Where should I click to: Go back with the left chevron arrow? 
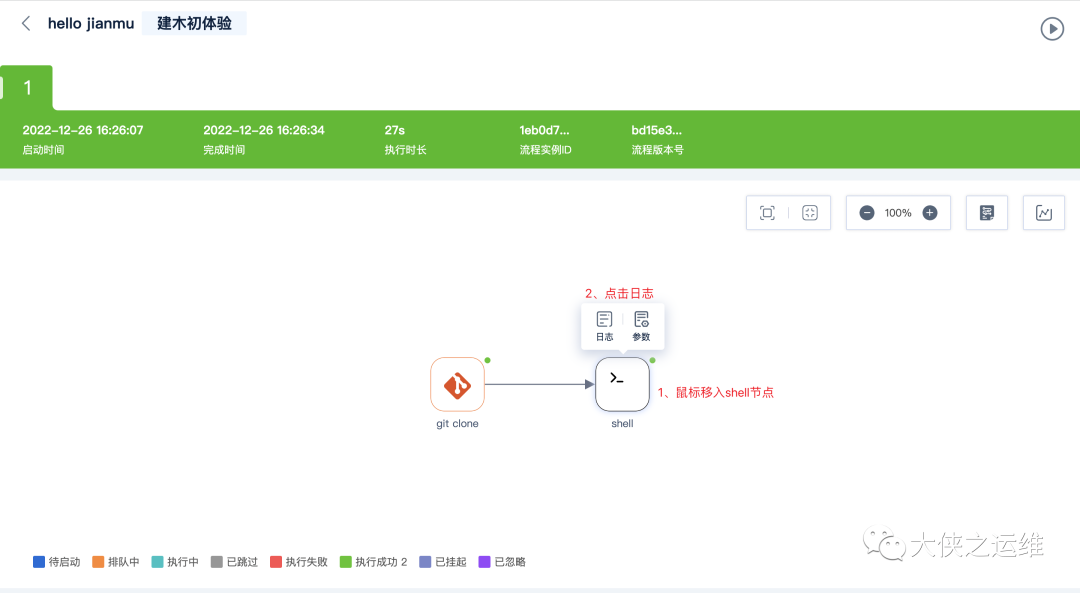25,23
